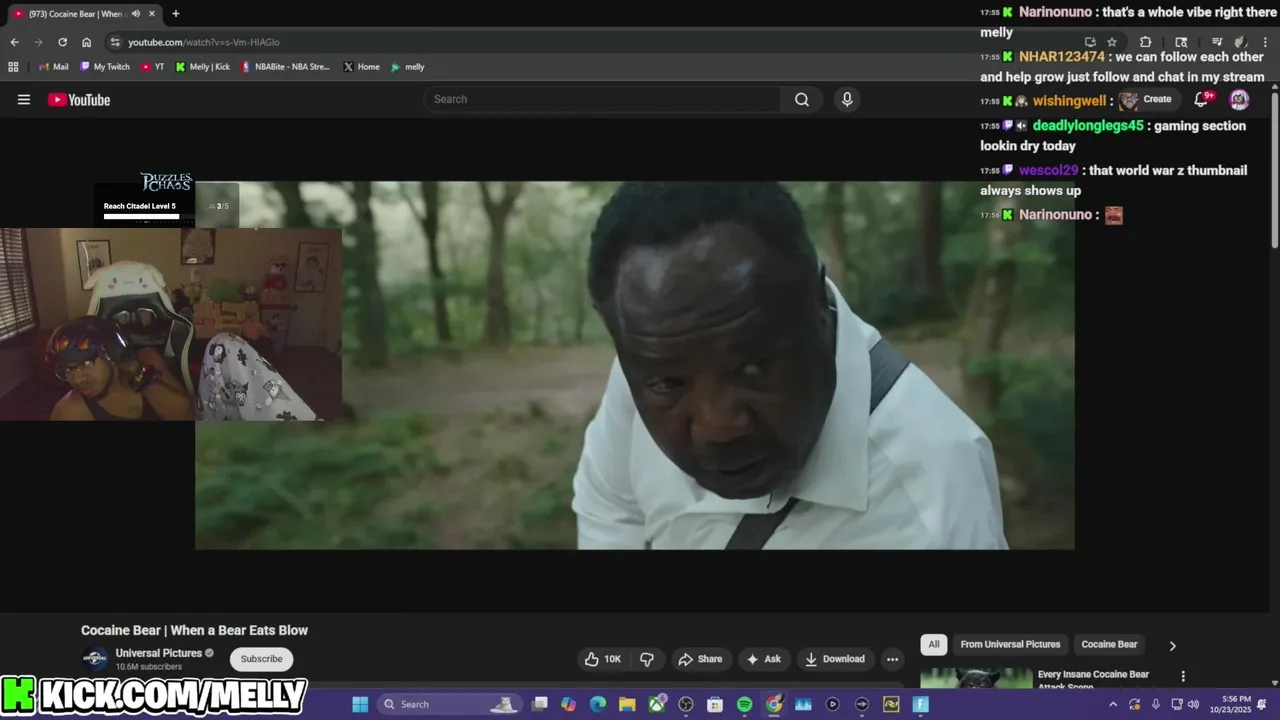
Task: Close the Cocaine Bear browser tab
Action: 151,14
